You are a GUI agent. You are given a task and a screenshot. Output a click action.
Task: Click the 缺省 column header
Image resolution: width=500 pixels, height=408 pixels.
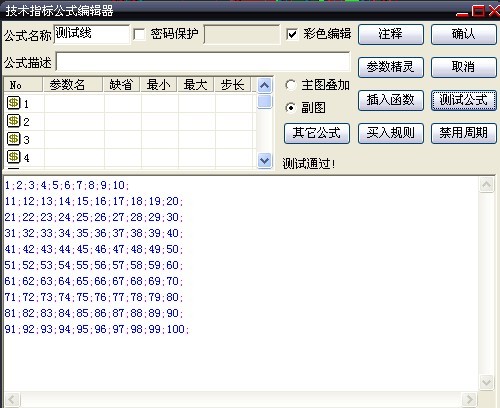coord(121,85)
